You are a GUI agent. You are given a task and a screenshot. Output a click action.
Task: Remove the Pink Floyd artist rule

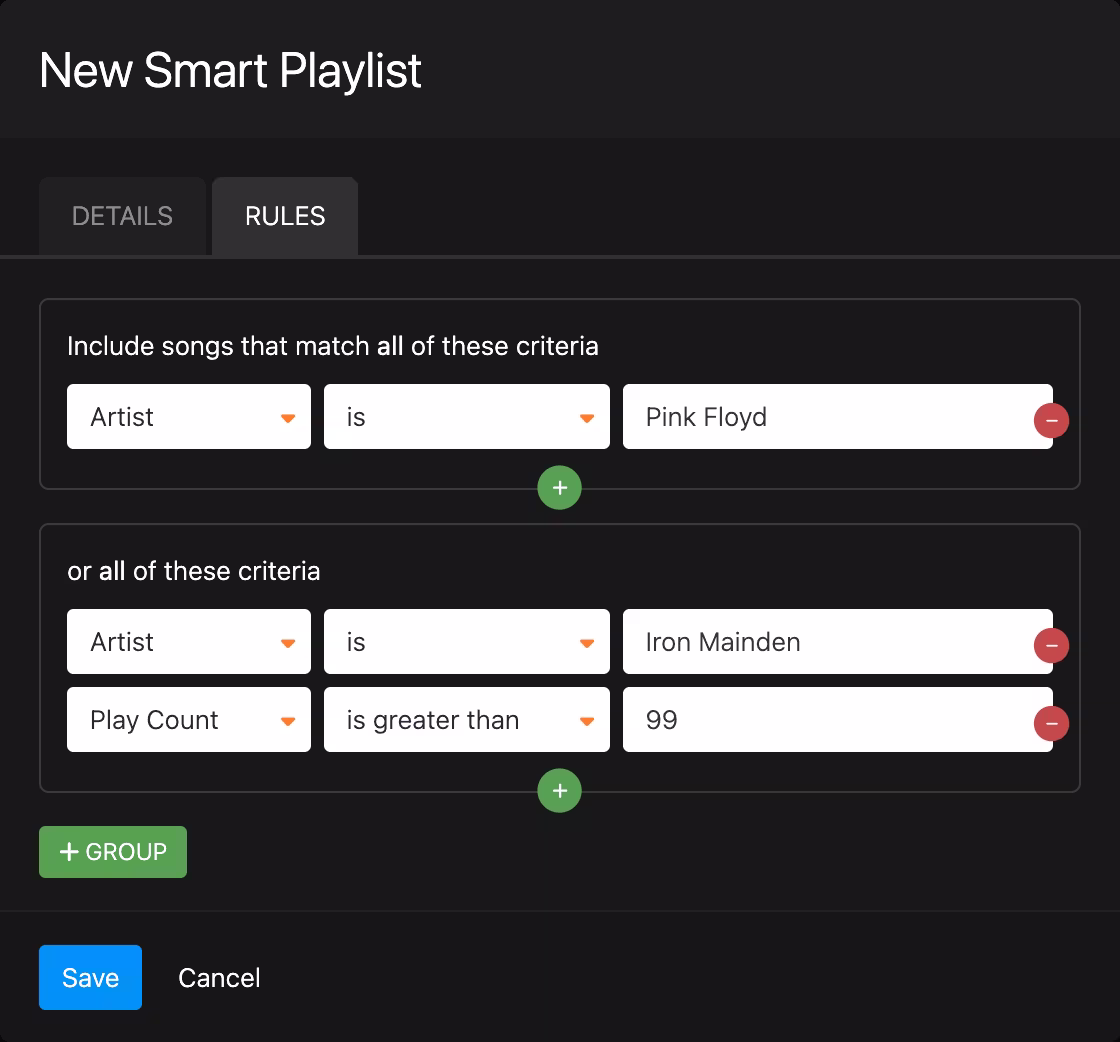coord(1051,421)
